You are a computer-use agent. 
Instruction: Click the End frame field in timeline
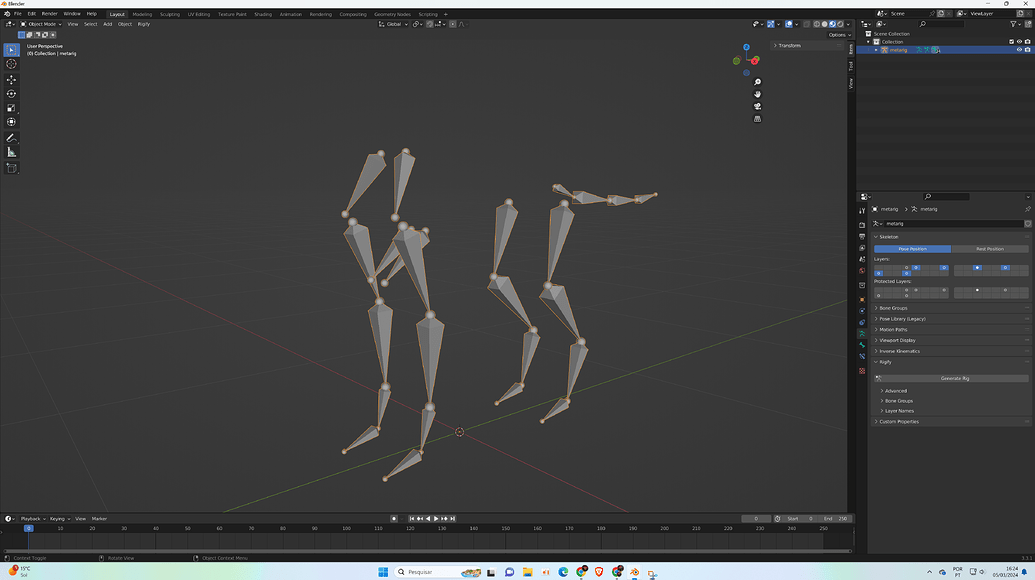pos(835,519)
